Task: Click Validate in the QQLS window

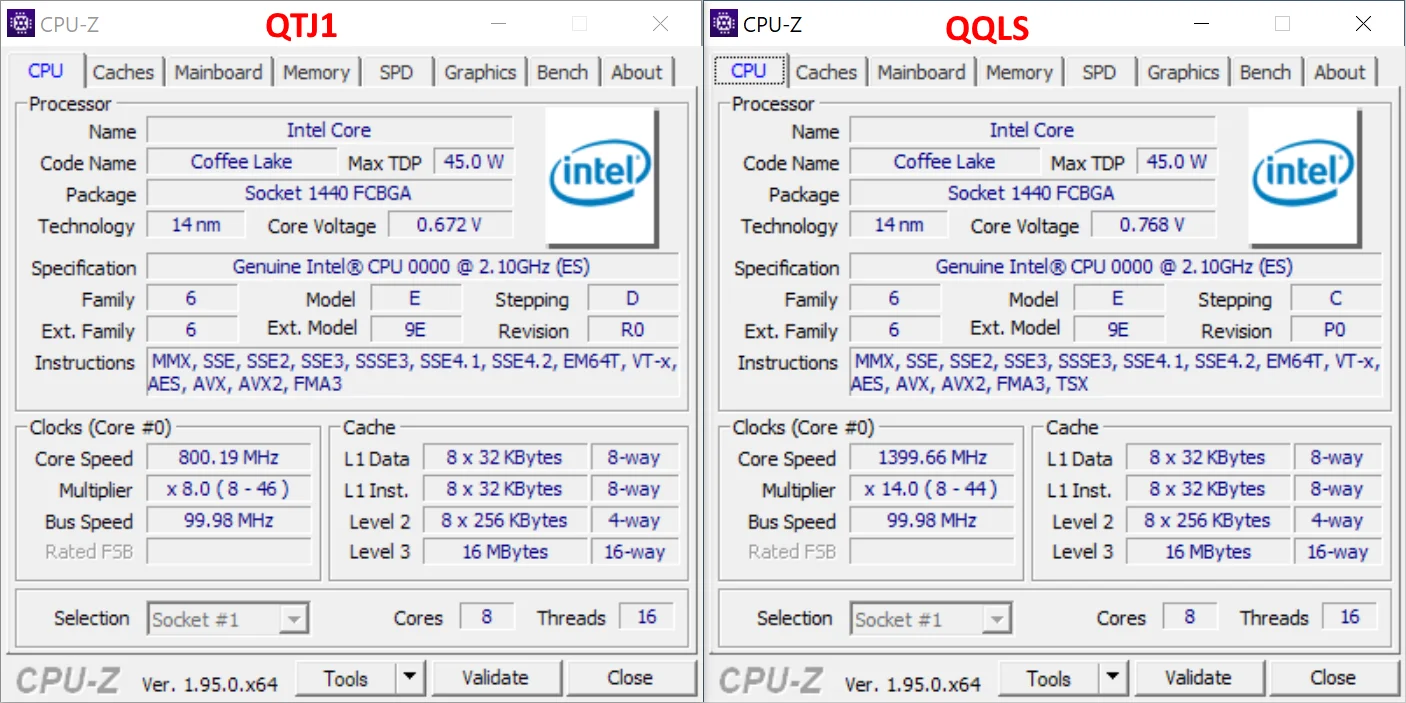Action: (x=1198, y=678)
